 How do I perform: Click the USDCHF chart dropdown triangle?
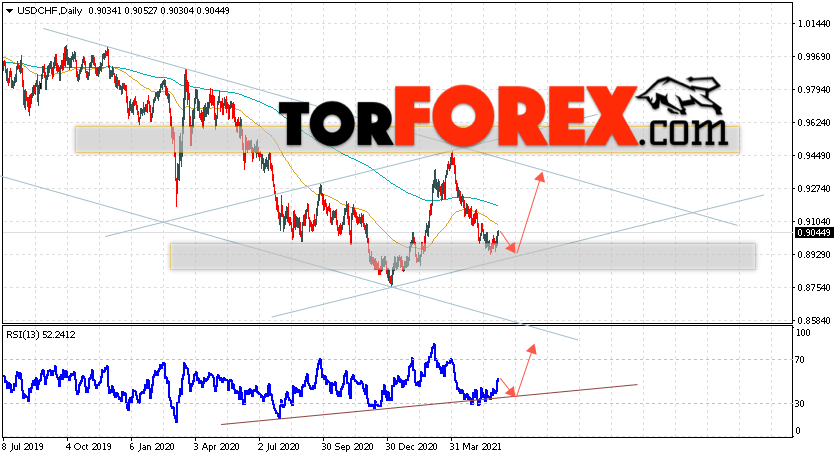(x=9, y=11)
